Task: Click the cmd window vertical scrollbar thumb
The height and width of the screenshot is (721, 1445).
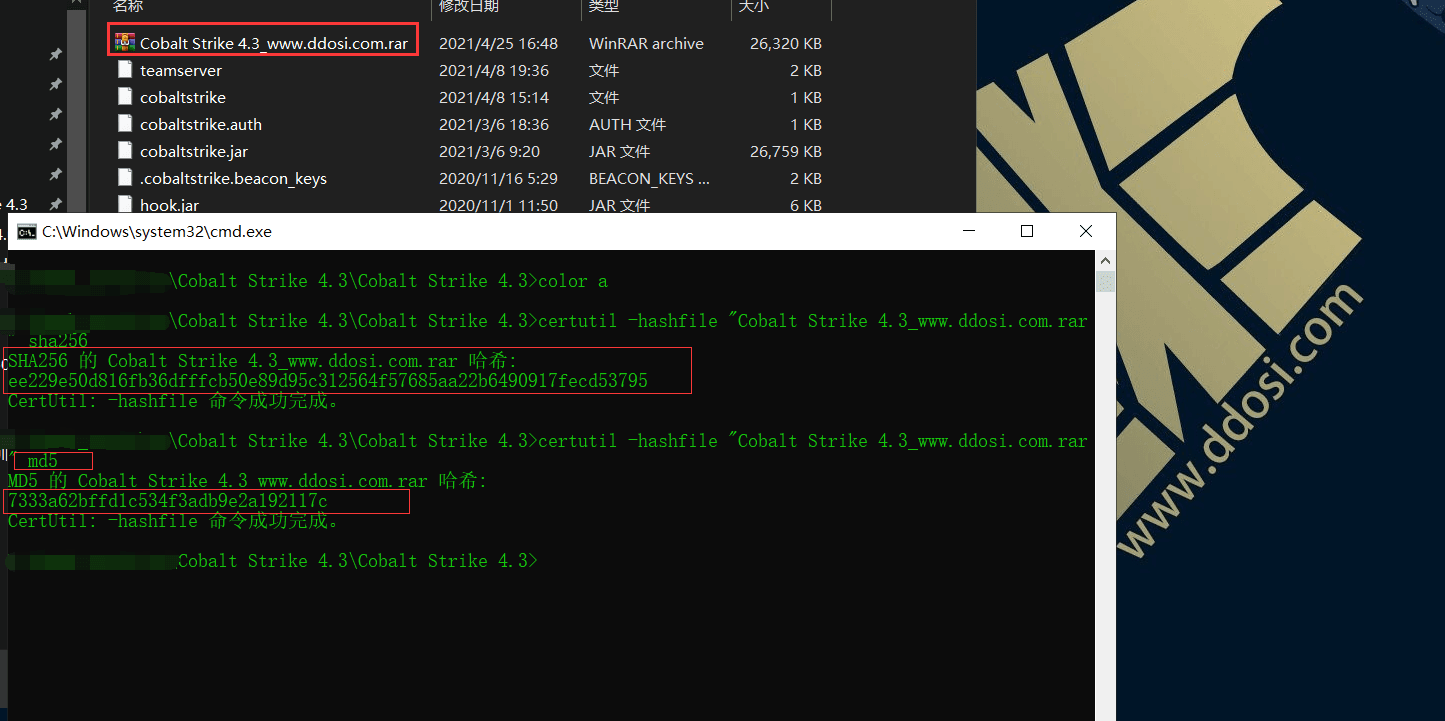Action: (1106, 280)
